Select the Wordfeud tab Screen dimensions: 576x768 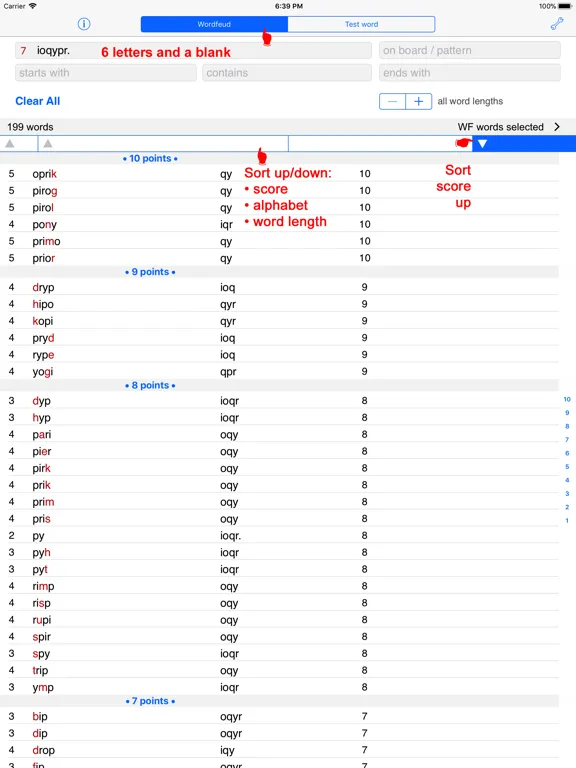pos(214,24)
